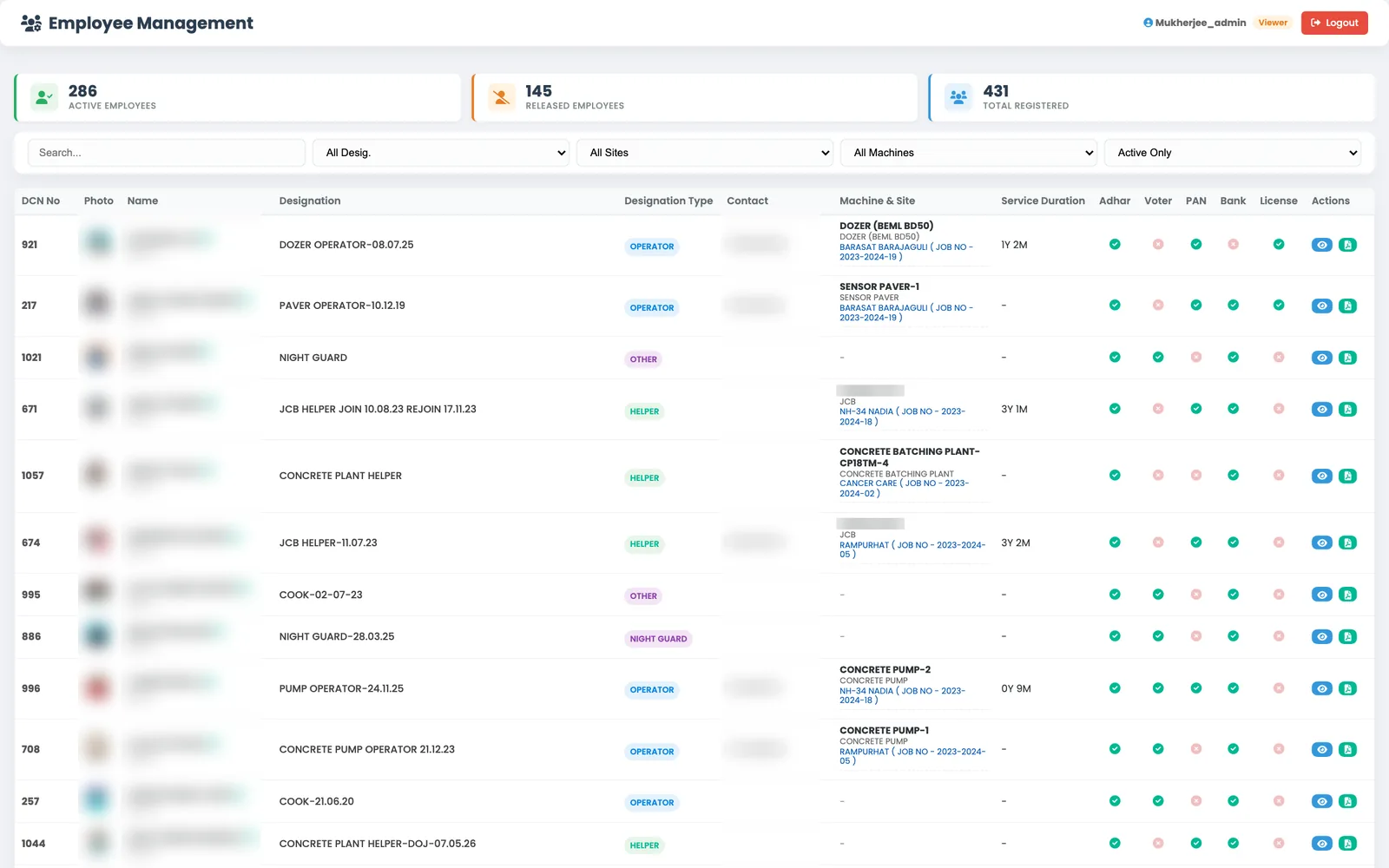This screenshot has height=868, width=1389.
Task: Log out using the Logout button
Action: 1334,23
